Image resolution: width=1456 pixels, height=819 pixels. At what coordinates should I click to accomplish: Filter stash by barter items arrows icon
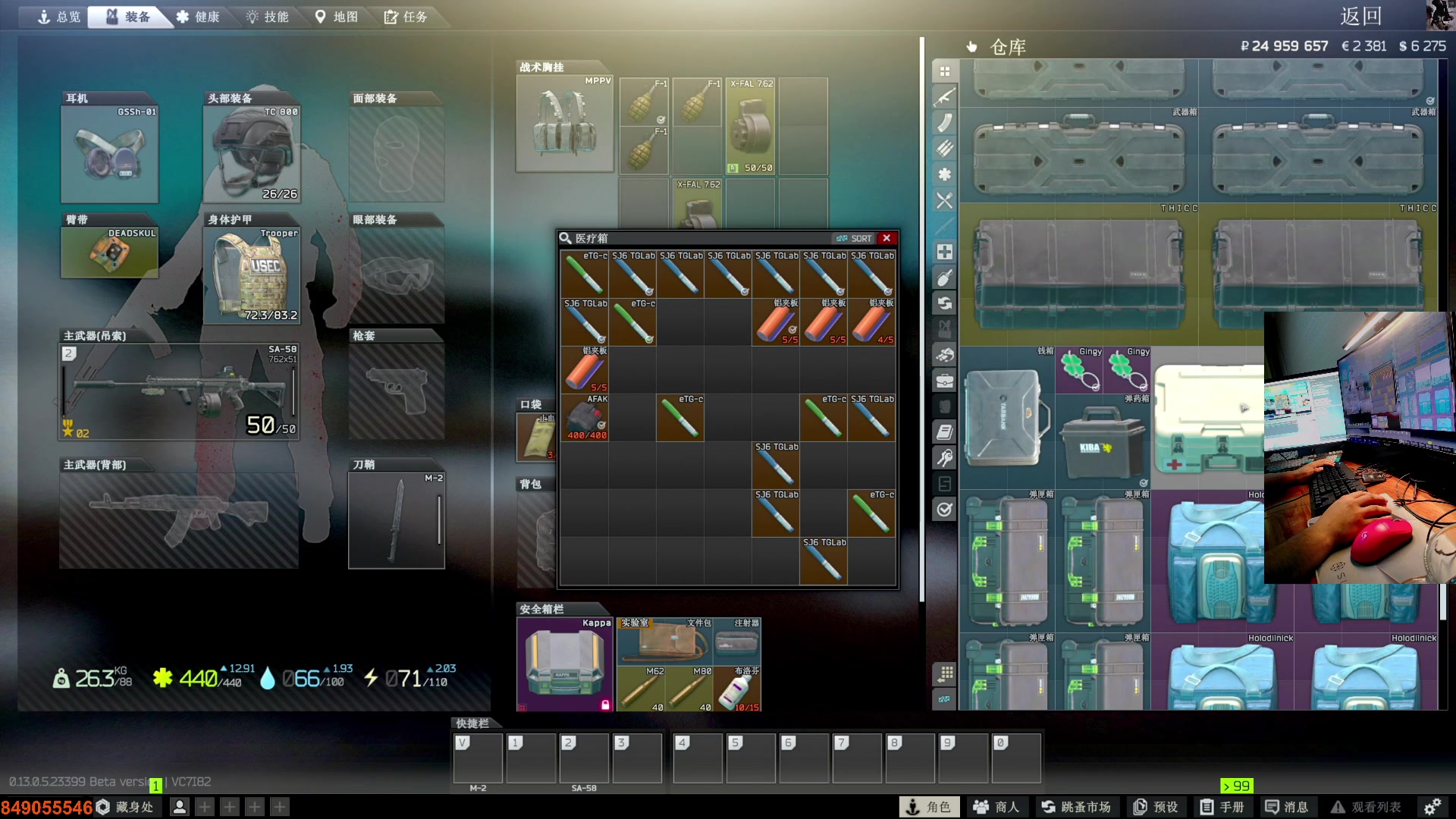pos(944,303)
